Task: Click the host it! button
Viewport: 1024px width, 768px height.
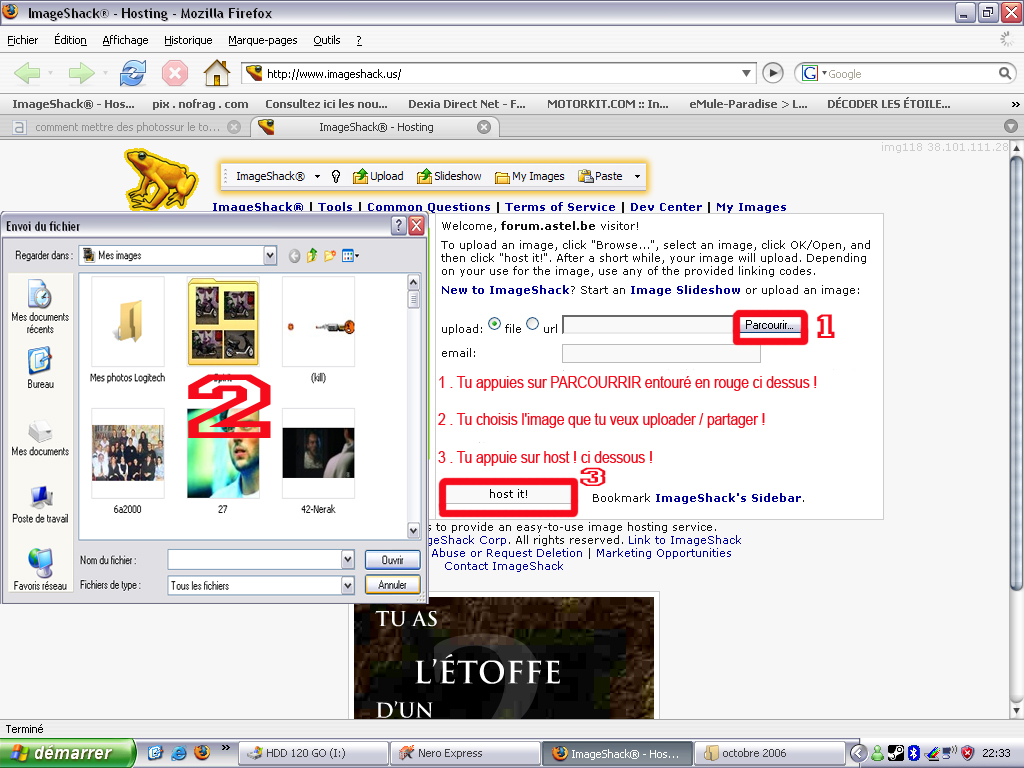Action: click(509, 494)
